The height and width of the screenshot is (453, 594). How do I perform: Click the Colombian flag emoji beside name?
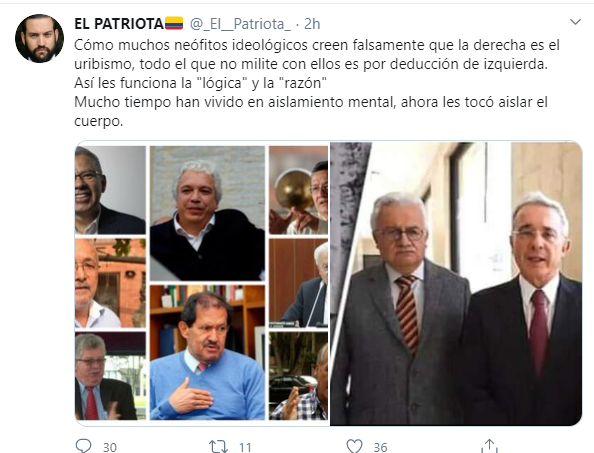pos(174,23)
